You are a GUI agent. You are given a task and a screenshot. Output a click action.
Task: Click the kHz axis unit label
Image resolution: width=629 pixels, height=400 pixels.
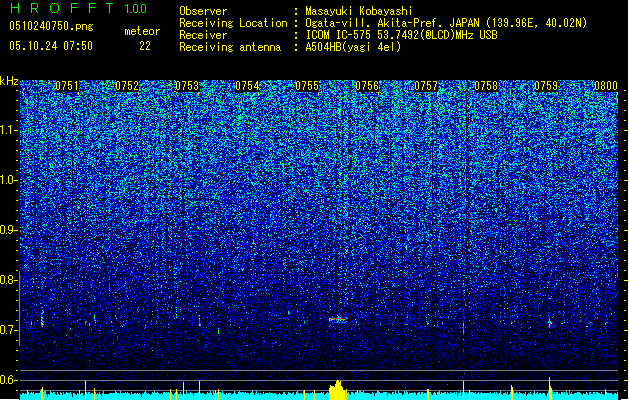[x=9, y=81]
